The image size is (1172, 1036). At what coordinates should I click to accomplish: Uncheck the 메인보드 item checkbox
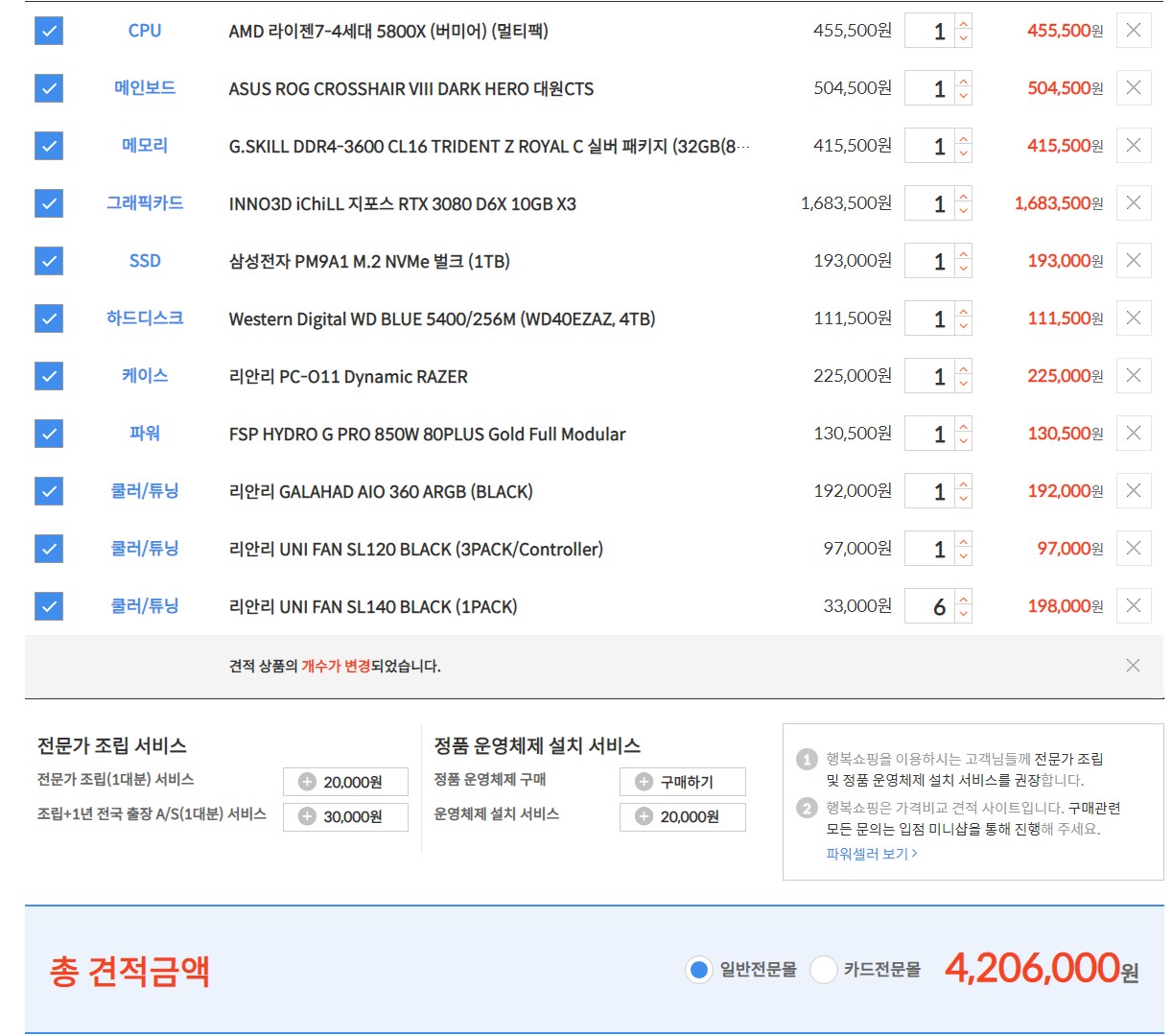click(x=49, y=88)
